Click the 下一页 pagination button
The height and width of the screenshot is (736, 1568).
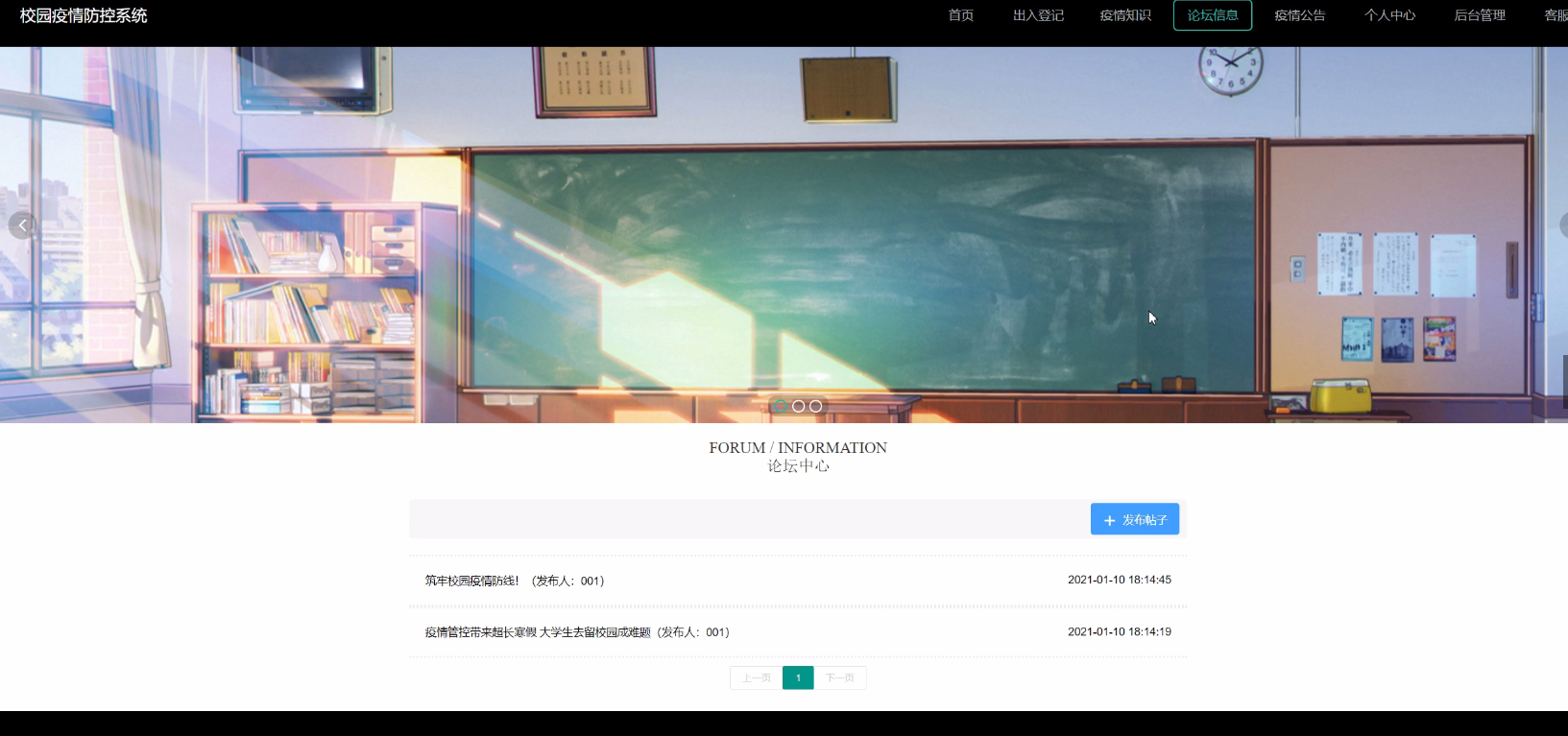(x=840, y=677)
